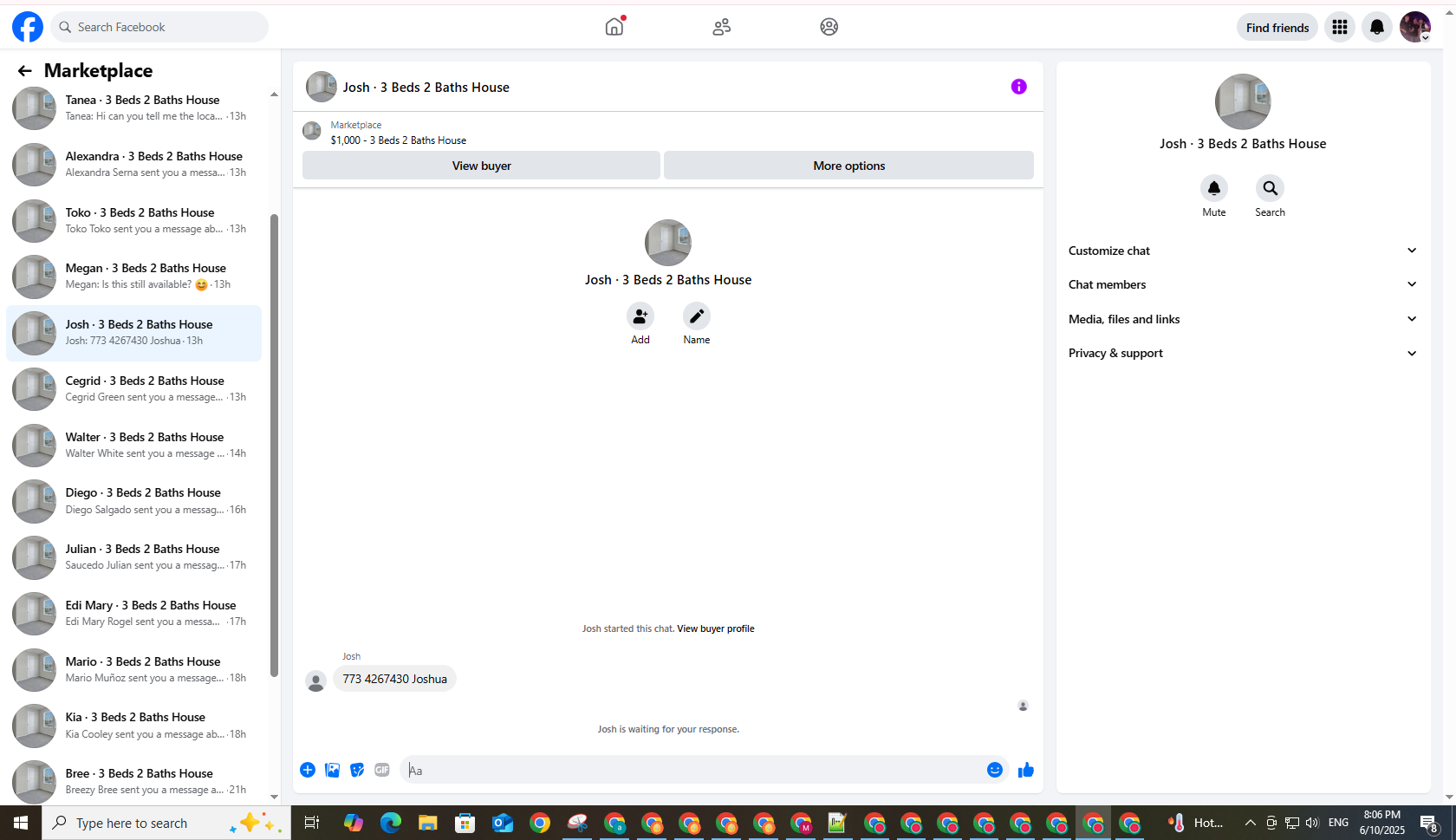
Task: Open the Windows notification center
Action: click(1430, 823)
